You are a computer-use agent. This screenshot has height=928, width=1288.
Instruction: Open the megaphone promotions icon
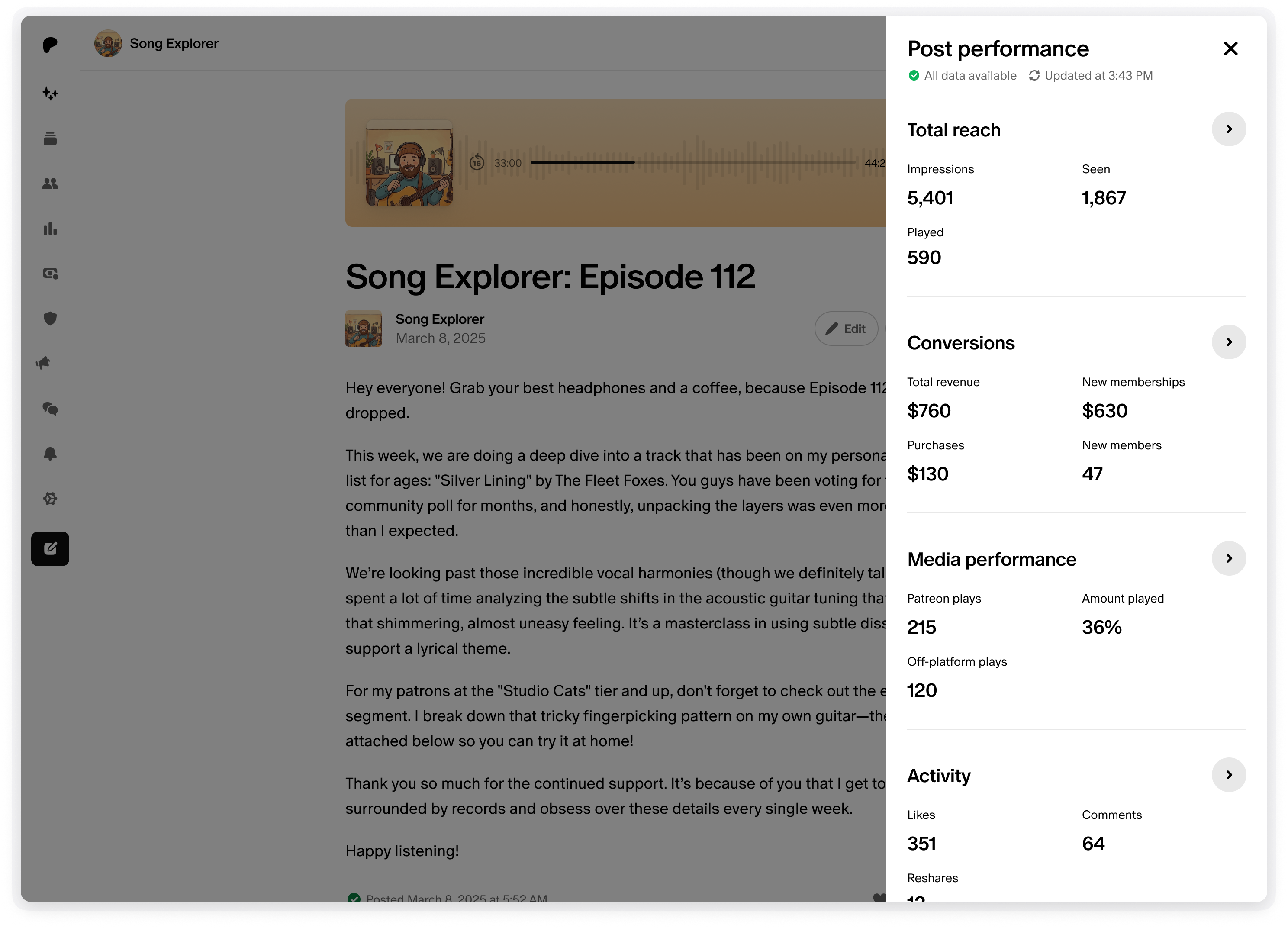coord(43,363)
